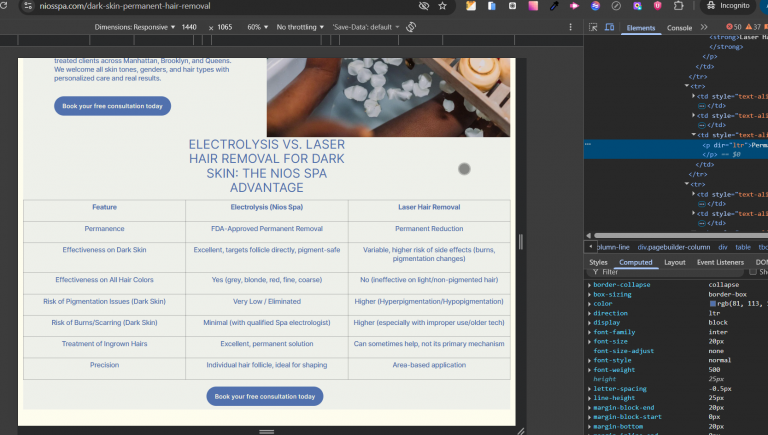Viewport: 768px width, 435px height.
Task: Open the Layout tab
Action: [x=674, y=262]
